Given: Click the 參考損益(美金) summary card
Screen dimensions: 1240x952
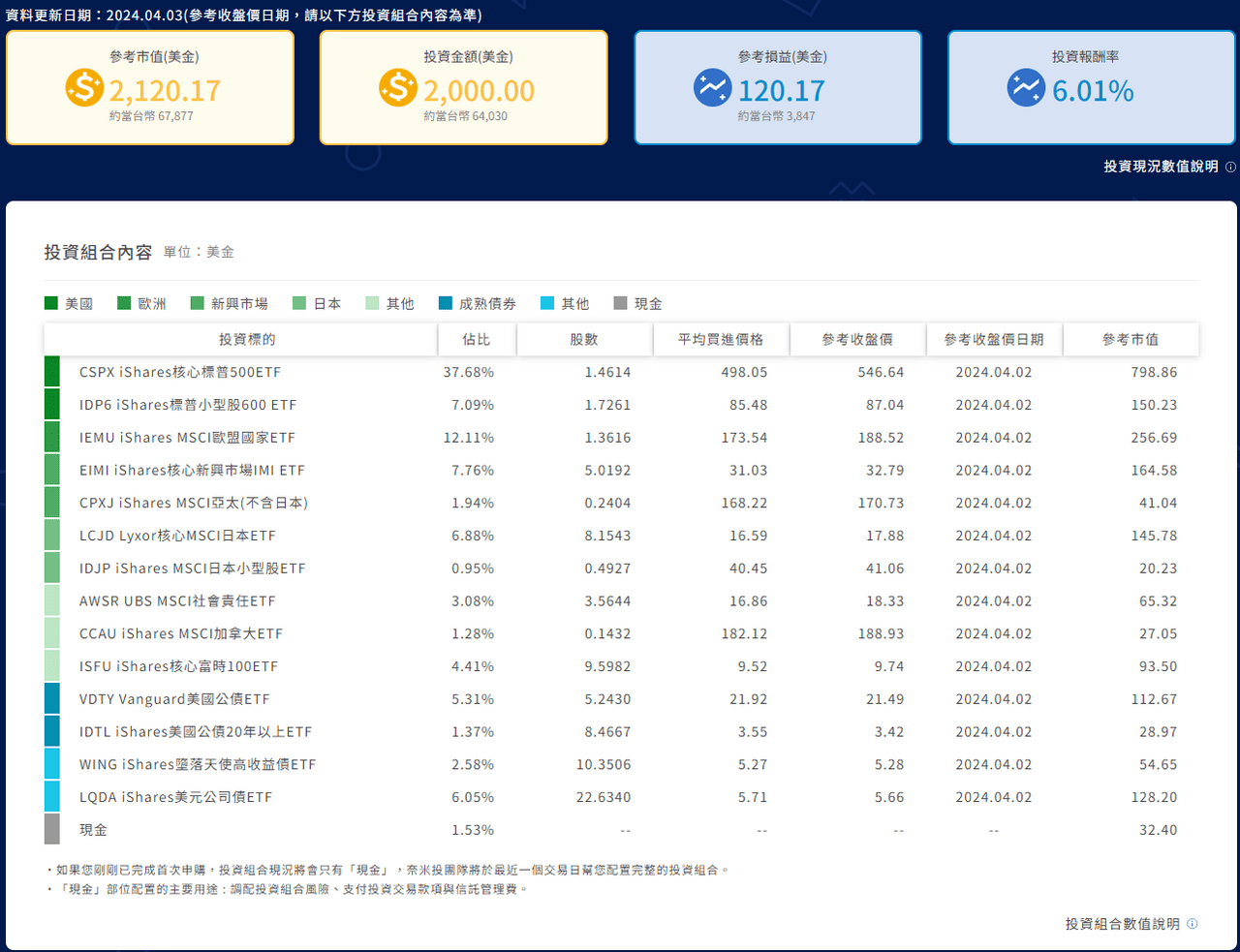Looking at the screenshot, I should [778, 87].
